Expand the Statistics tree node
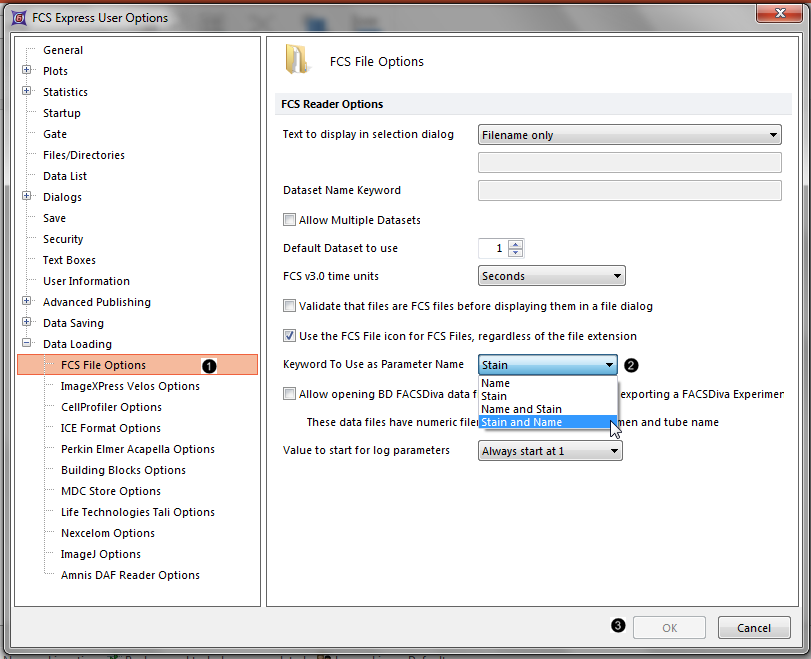 pos(26,92)
